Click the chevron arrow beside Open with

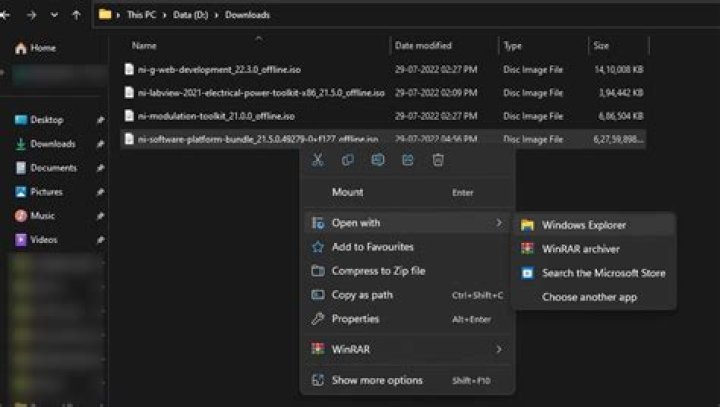[499, 223]
